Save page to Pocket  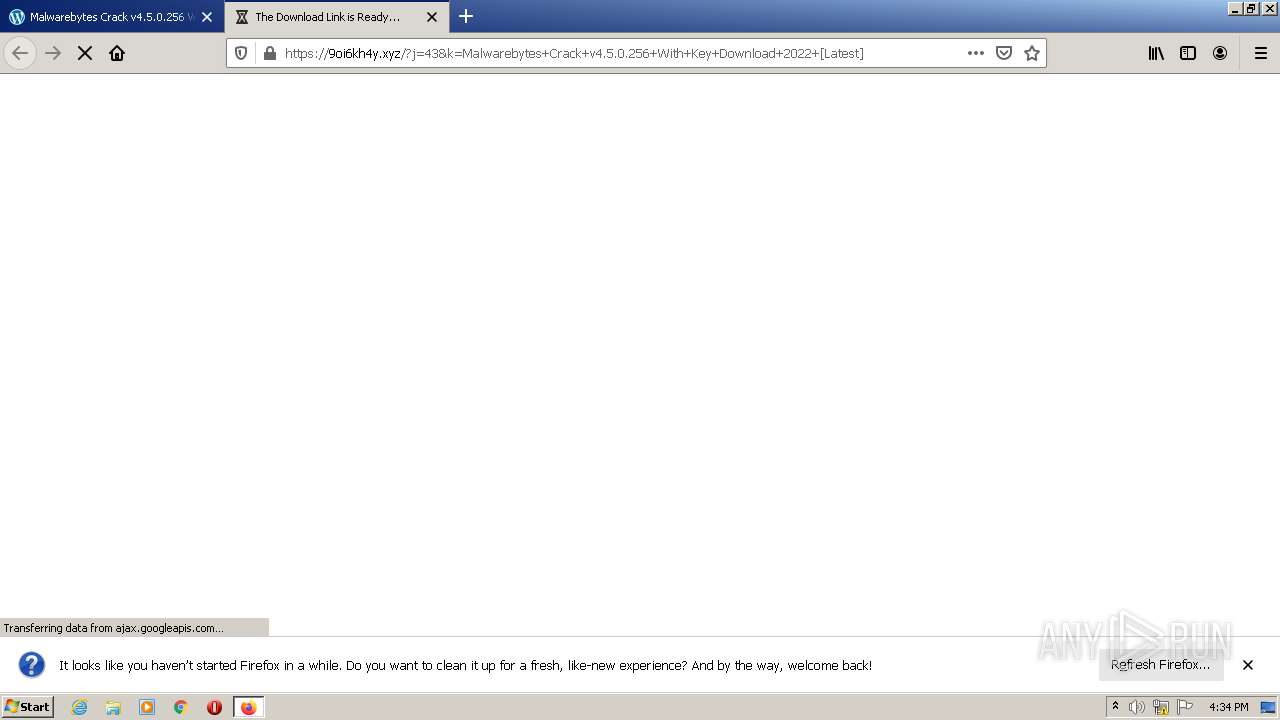click(x=1004, y=53)
